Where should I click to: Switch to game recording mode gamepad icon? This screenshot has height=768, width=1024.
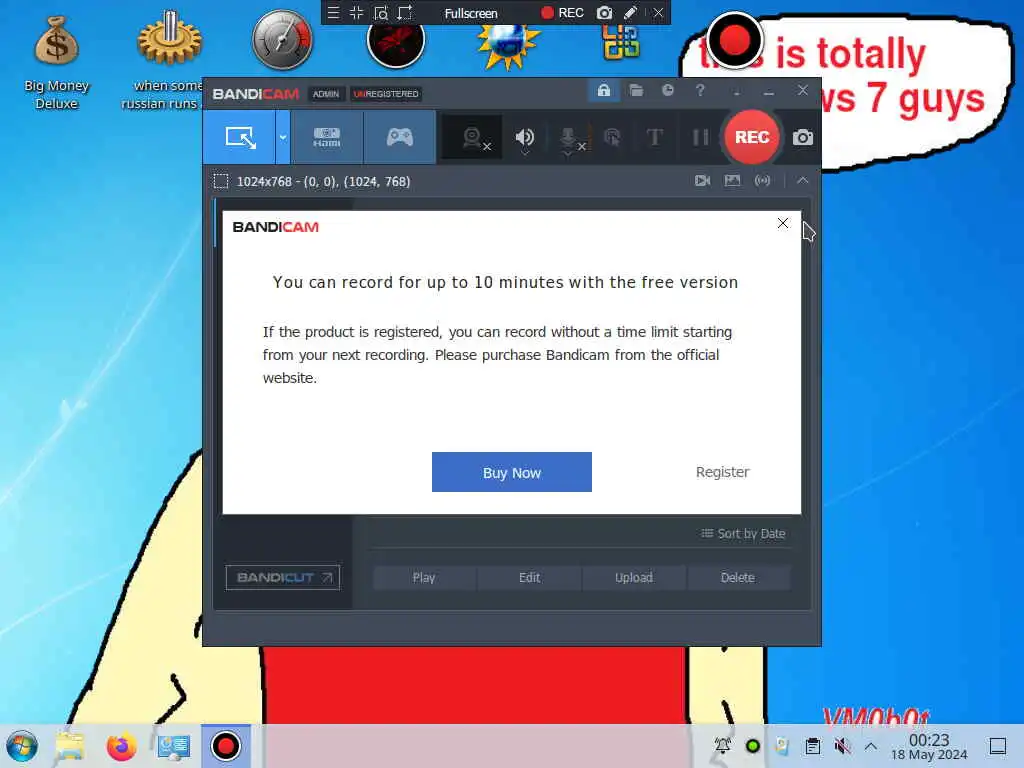pyautogui.click(x=400, y=137)
